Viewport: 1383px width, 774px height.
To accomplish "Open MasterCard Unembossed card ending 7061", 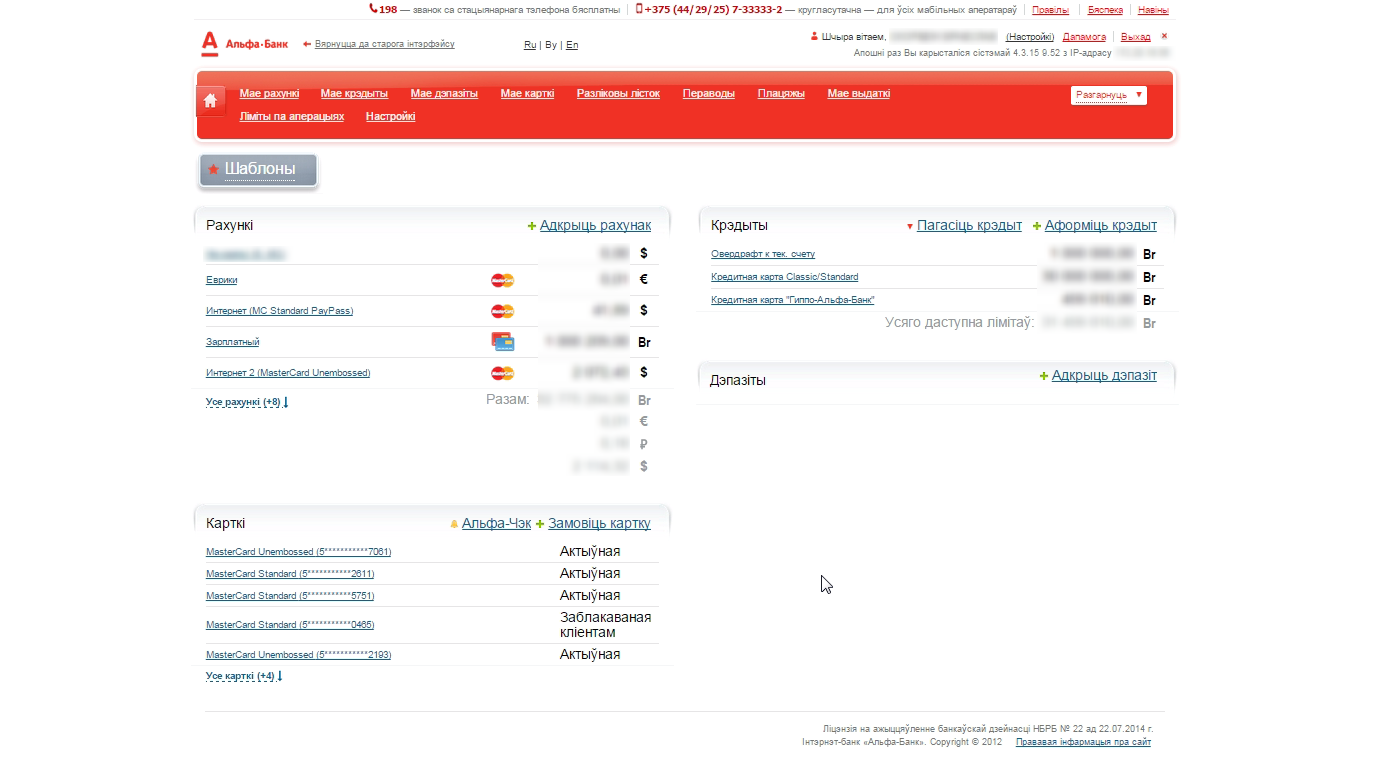I will pyautogui.click(x=299, y=552).
